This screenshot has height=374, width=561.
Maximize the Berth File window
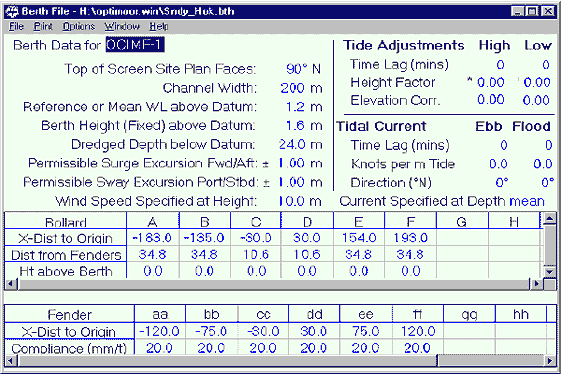click(532, 11)
